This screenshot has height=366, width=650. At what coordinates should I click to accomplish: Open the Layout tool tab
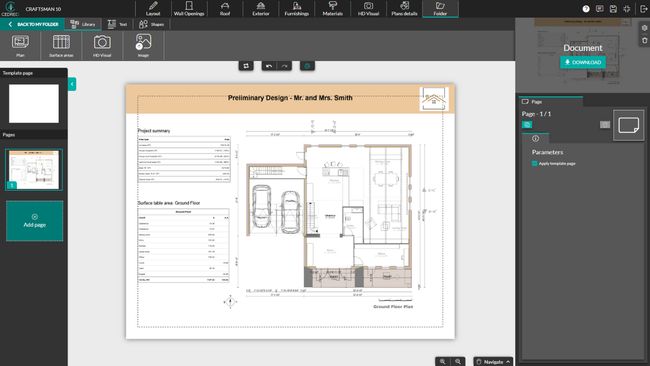click(x=153, y=9)
